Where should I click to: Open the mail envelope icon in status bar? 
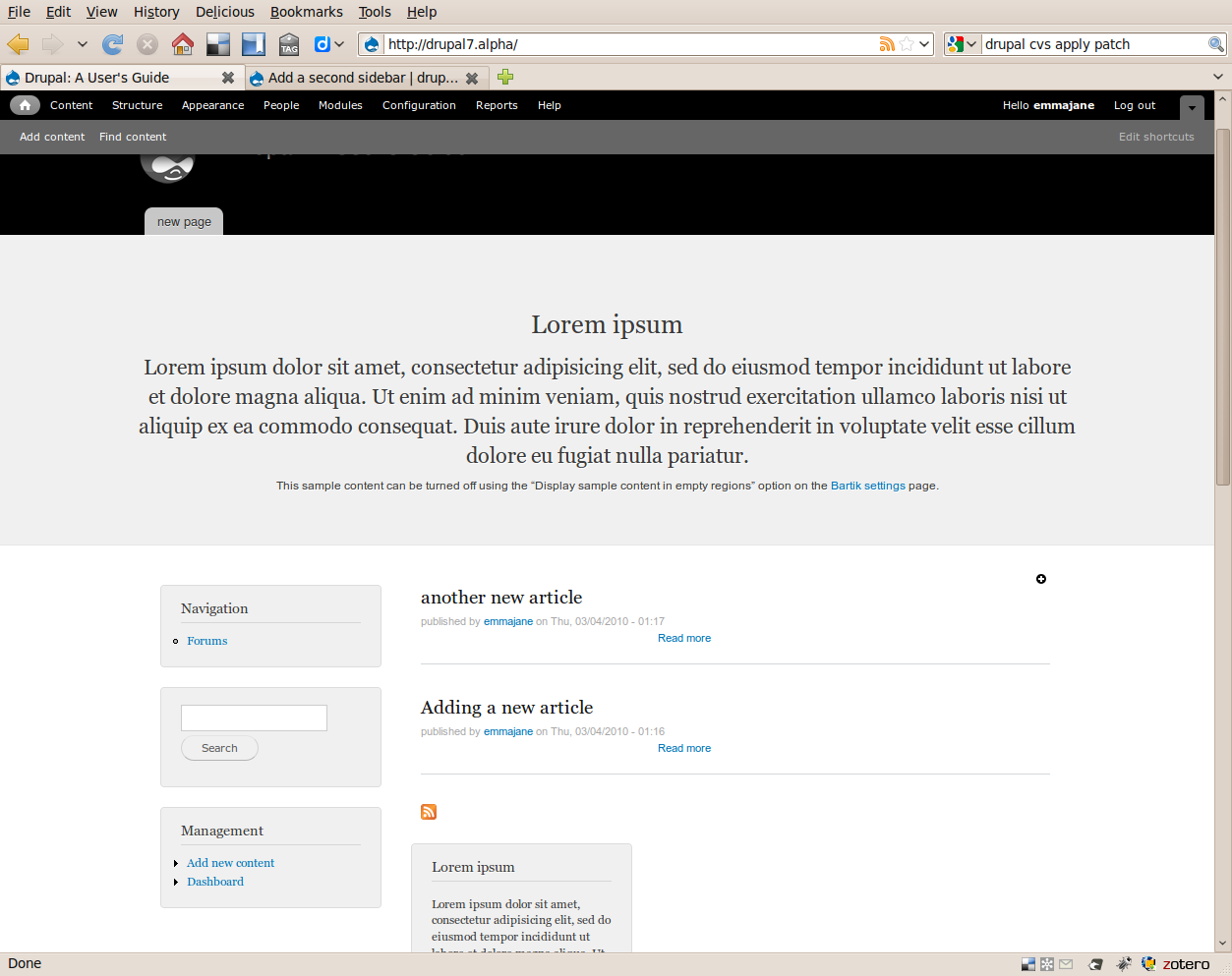click(1066, 963)
